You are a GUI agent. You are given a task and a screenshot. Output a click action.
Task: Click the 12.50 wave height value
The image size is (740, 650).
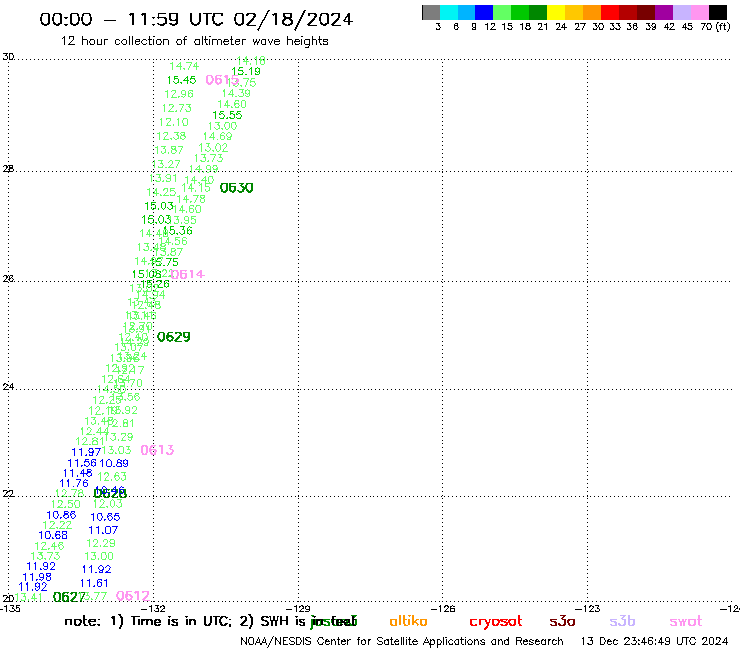[66, 504]
